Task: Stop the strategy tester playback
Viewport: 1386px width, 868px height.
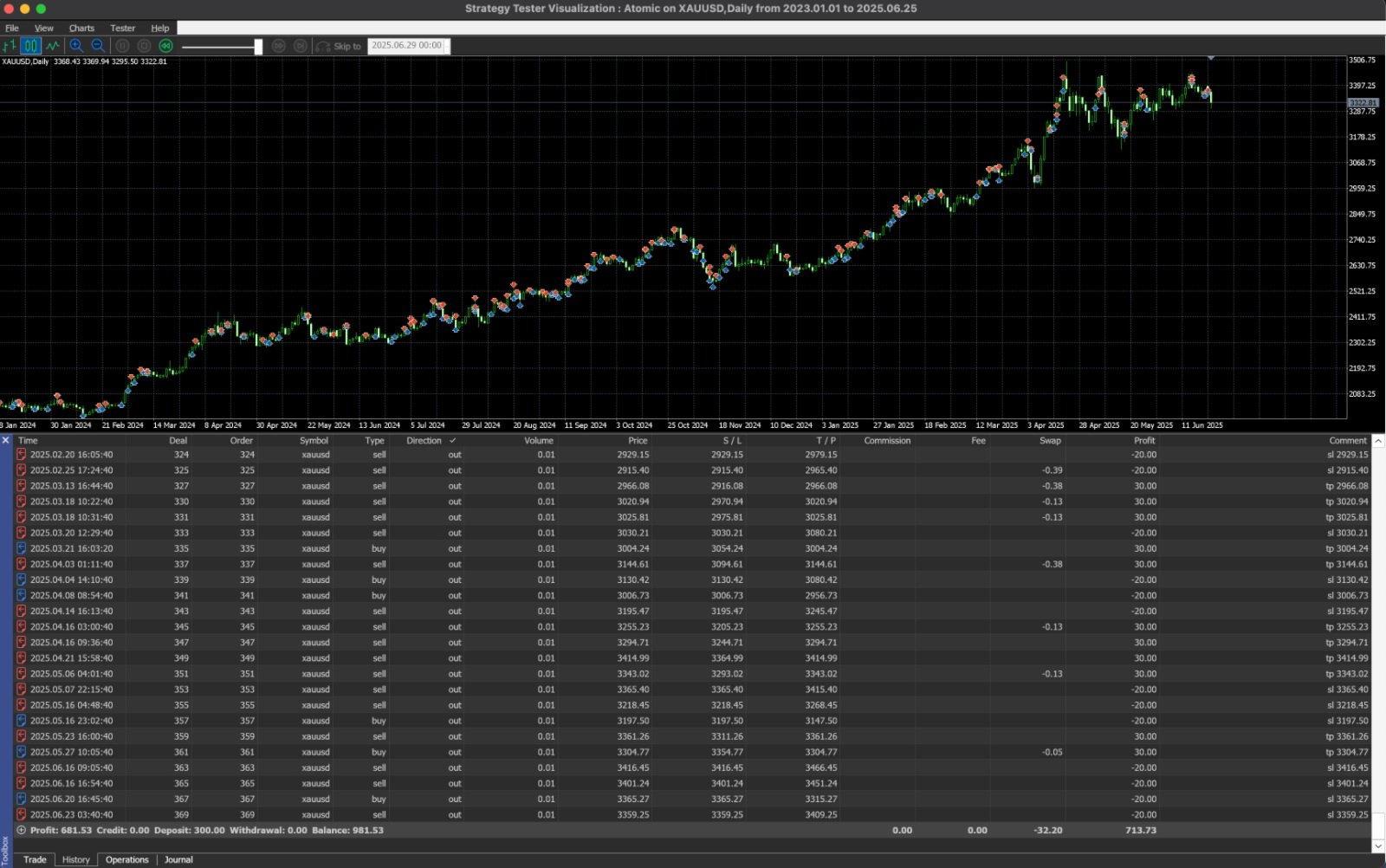Action: (144, 46)
